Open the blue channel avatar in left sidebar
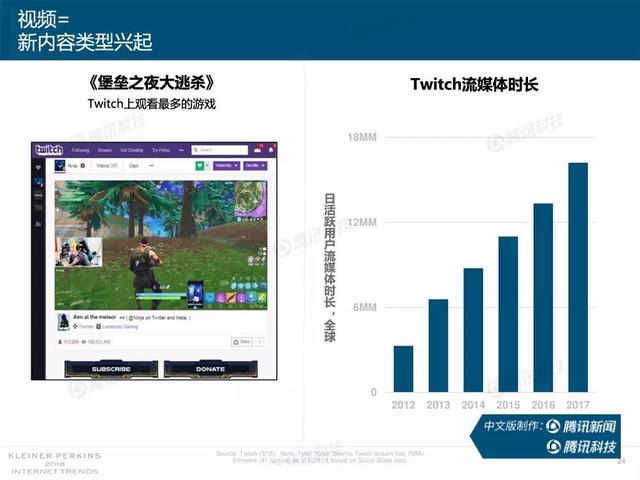Screen dimensions: 640x480 39,182
